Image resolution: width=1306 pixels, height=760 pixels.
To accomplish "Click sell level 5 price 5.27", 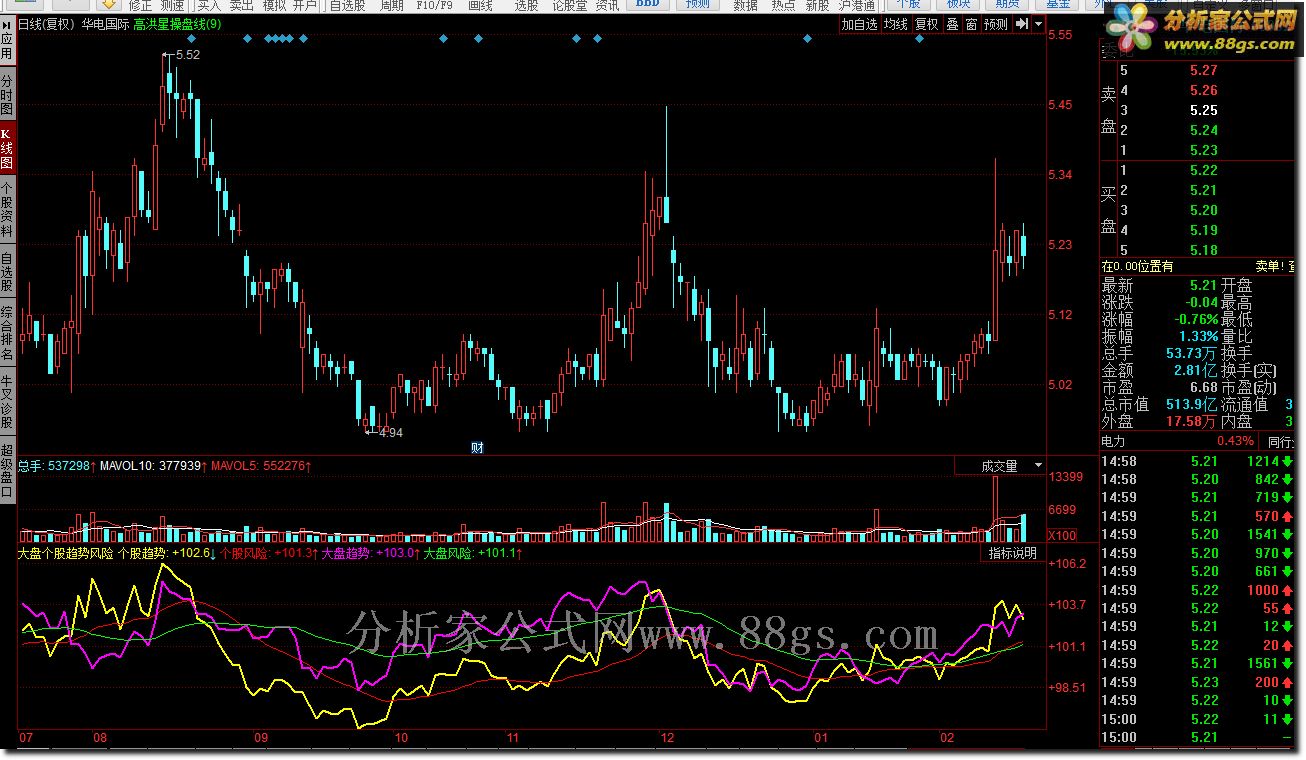I will (1204, 70).
